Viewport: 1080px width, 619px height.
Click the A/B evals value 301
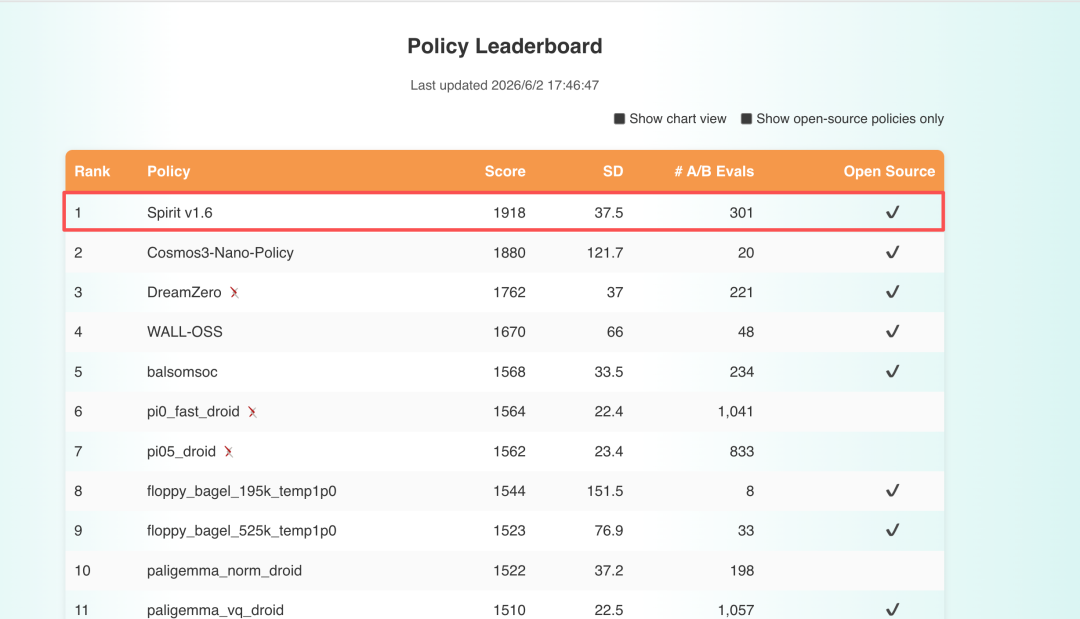(742, 213)
